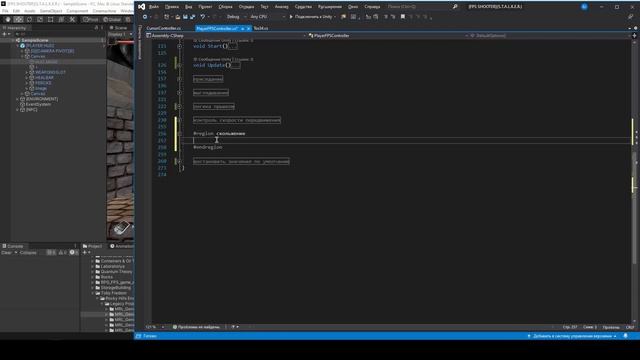
Task: Open the Файл menu in Visual Studio
Action: pos(154,7)
